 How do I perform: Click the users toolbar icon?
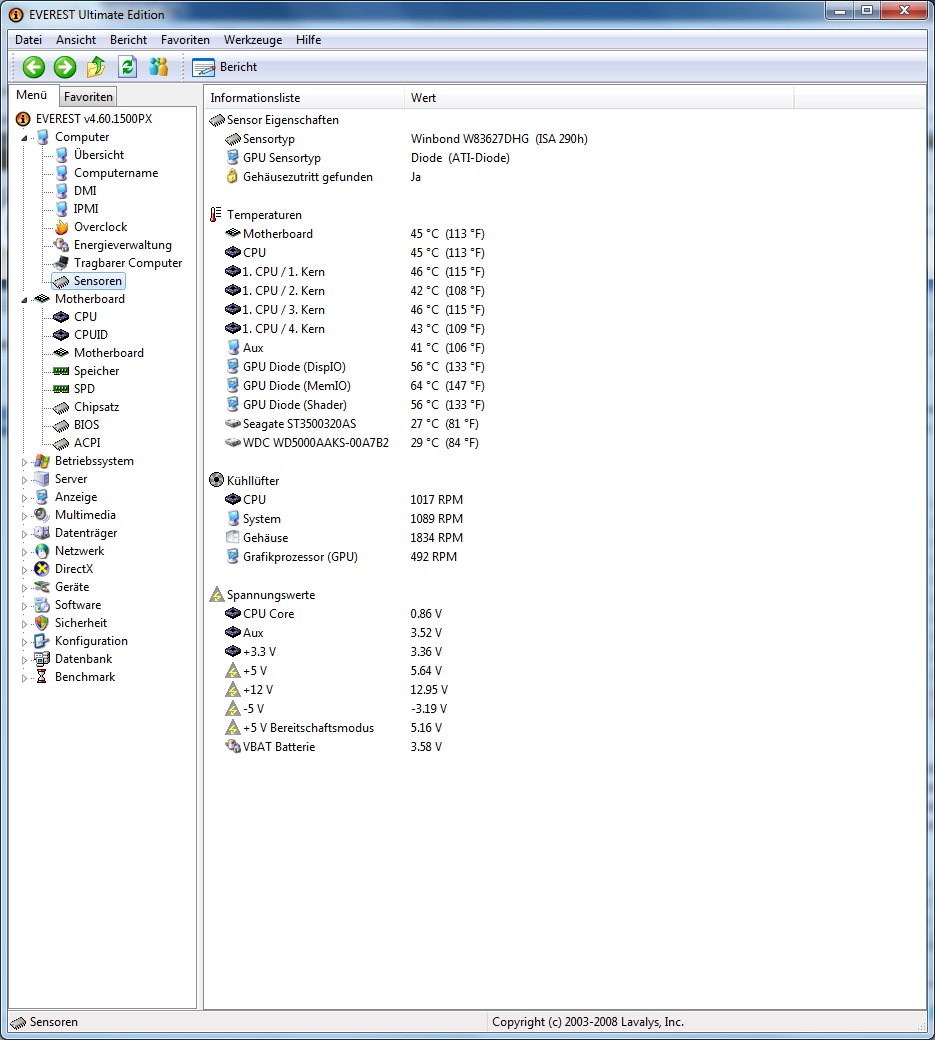point(159,67)
